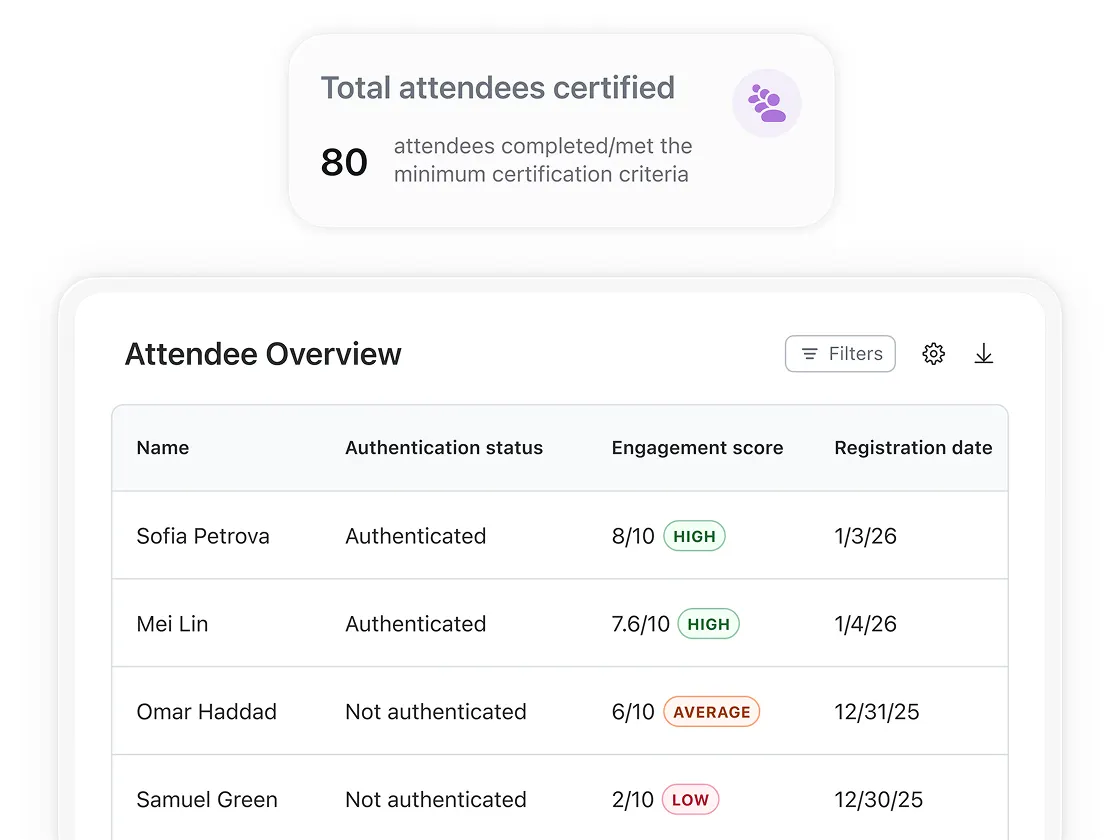Click the HIGH badge for Sofia Petrova
The height and width of the screenshot is (840, 1120).
point(694,536)
